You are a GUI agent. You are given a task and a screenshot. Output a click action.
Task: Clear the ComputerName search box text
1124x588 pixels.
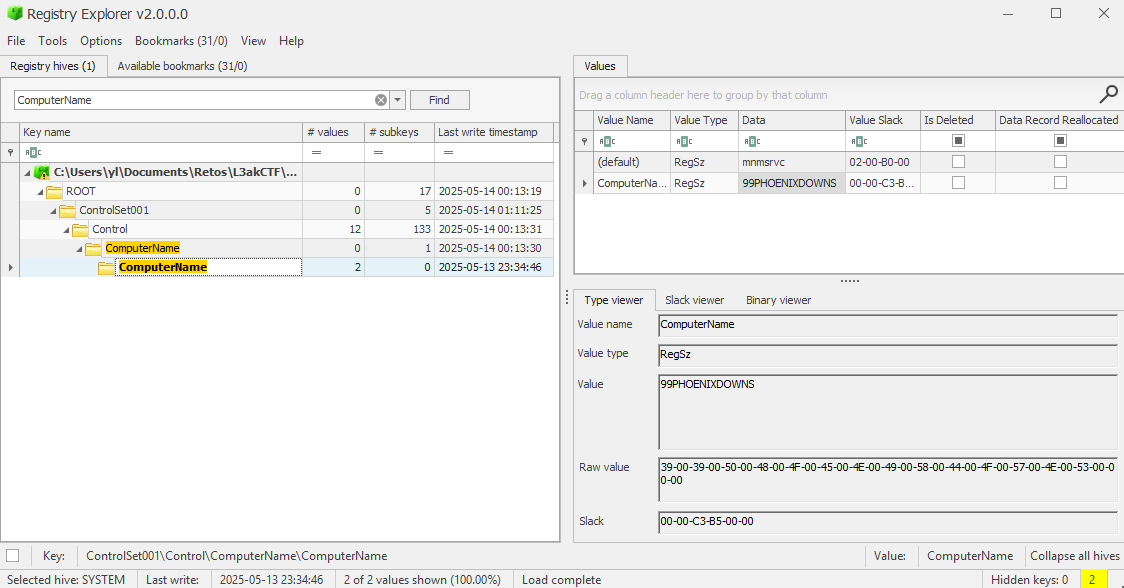tap(381, 100)
